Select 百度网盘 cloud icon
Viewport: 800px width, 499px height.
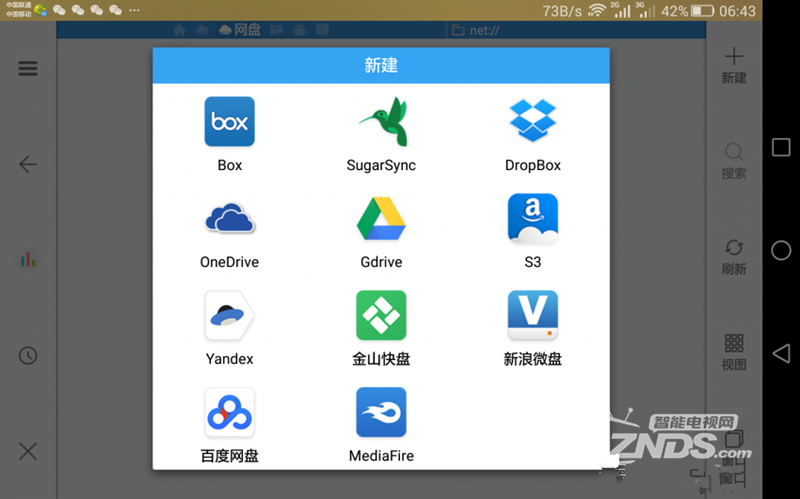[x=229, y=413]
